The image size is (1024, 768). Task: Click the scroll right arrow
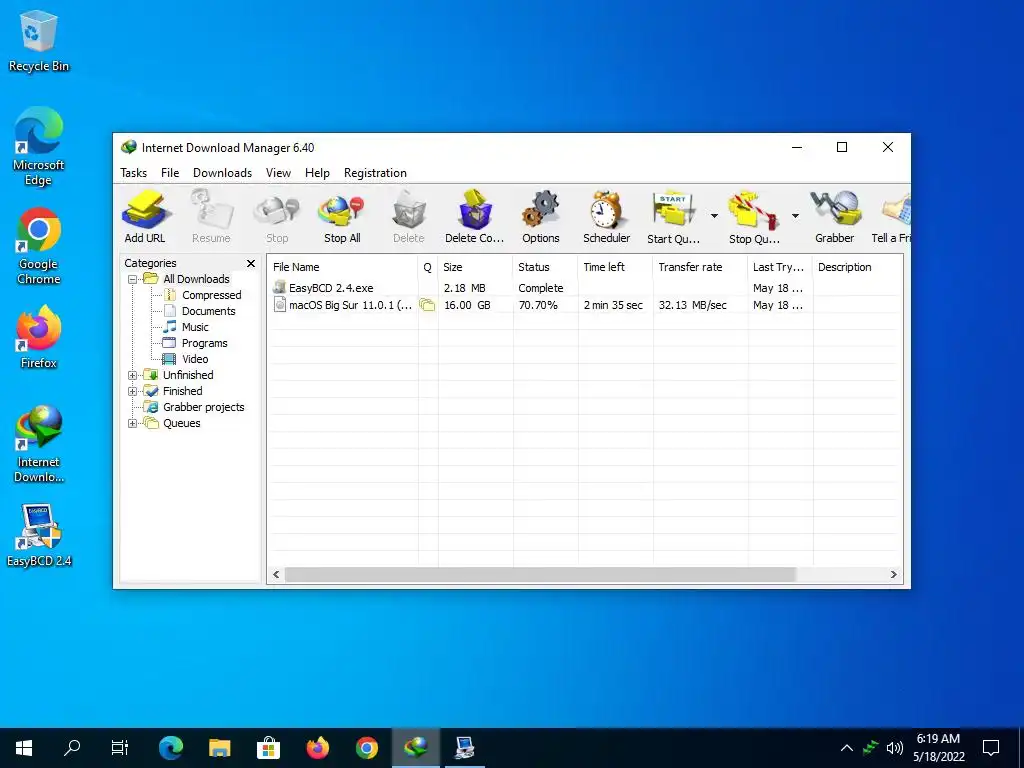893,575
